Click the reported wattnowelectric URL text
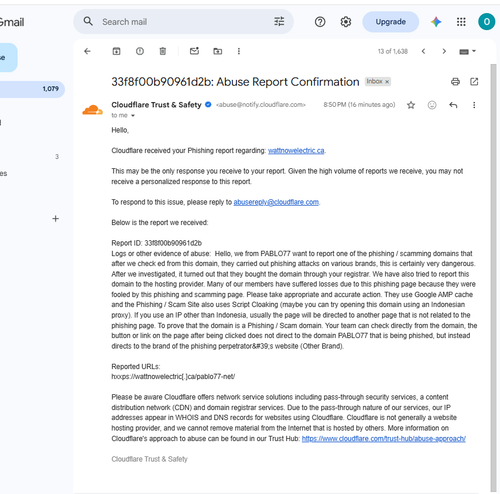The height and width of the screenshot is (494, 500). point(173,377)
